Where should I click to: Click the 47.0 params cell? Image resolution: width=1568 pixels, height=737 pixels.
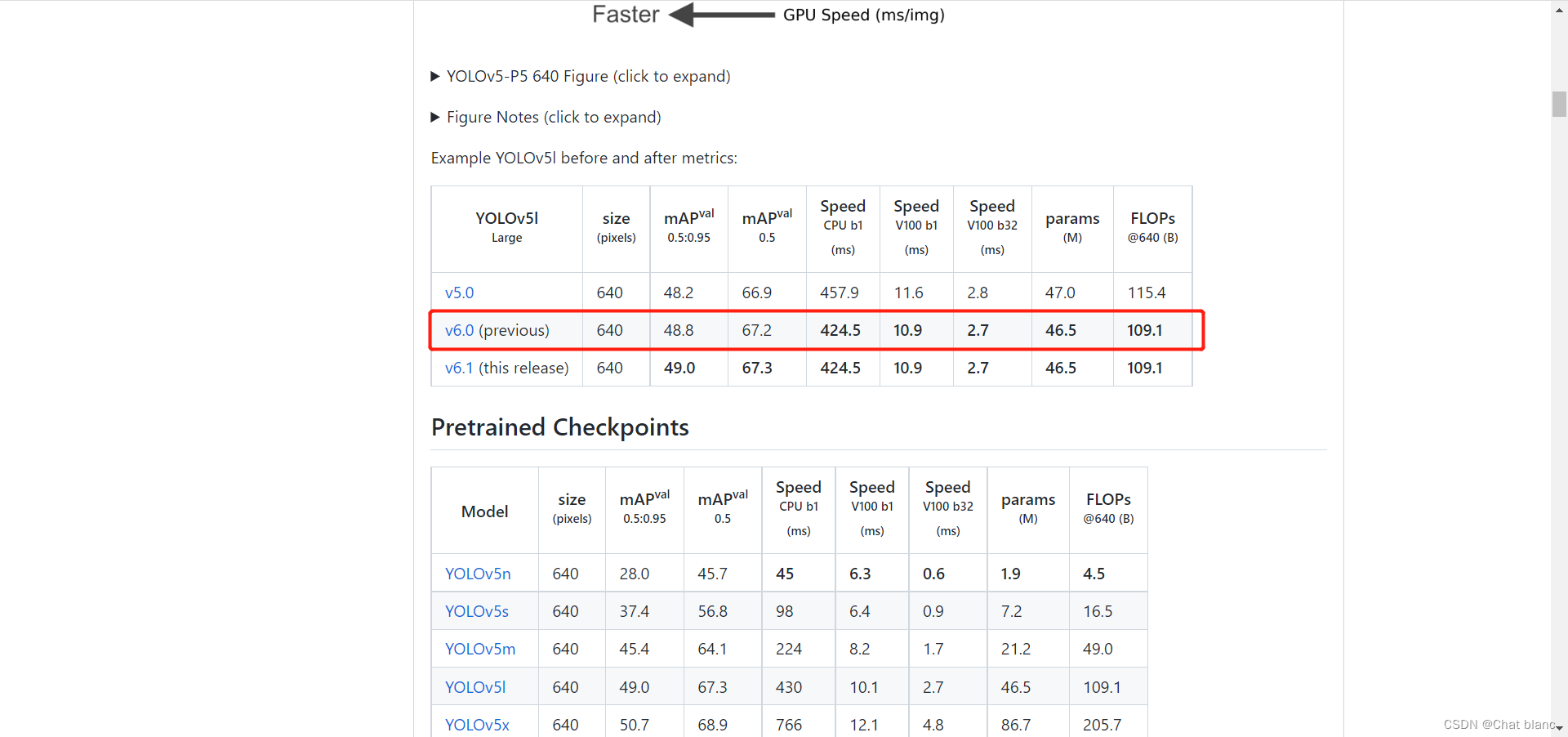[1072, 293]
